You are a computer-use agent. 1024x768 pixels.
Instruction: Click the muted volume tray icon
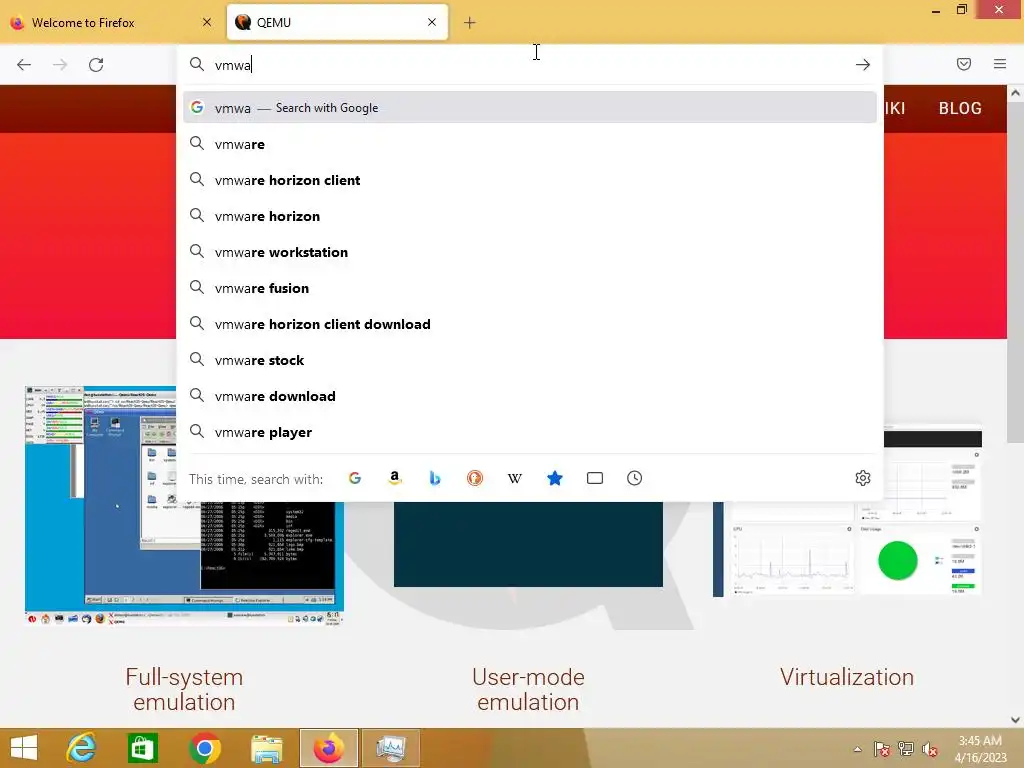point(929,749)
